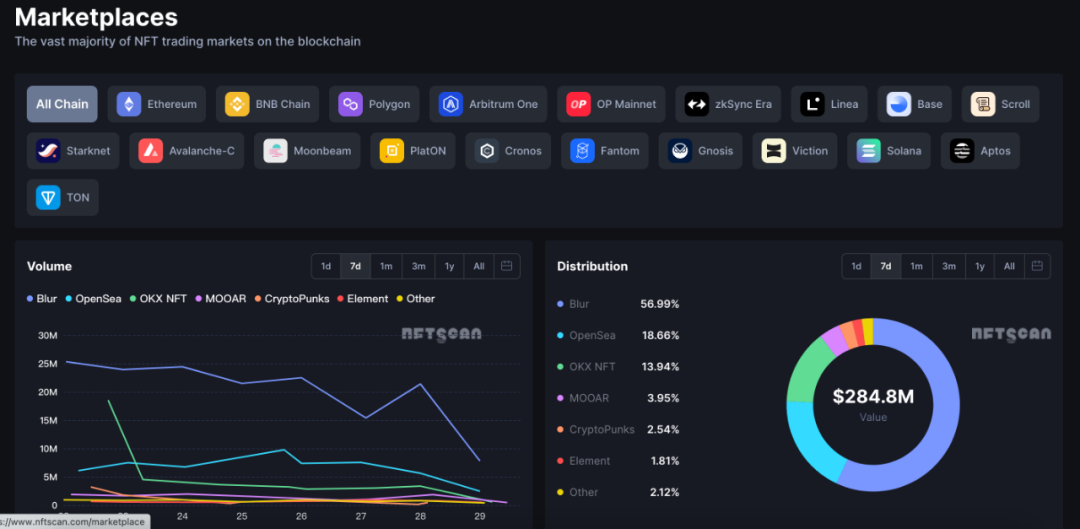Toggle Blur series in Volume legend
Viewport: 1080px width, 529px height.
42,298
